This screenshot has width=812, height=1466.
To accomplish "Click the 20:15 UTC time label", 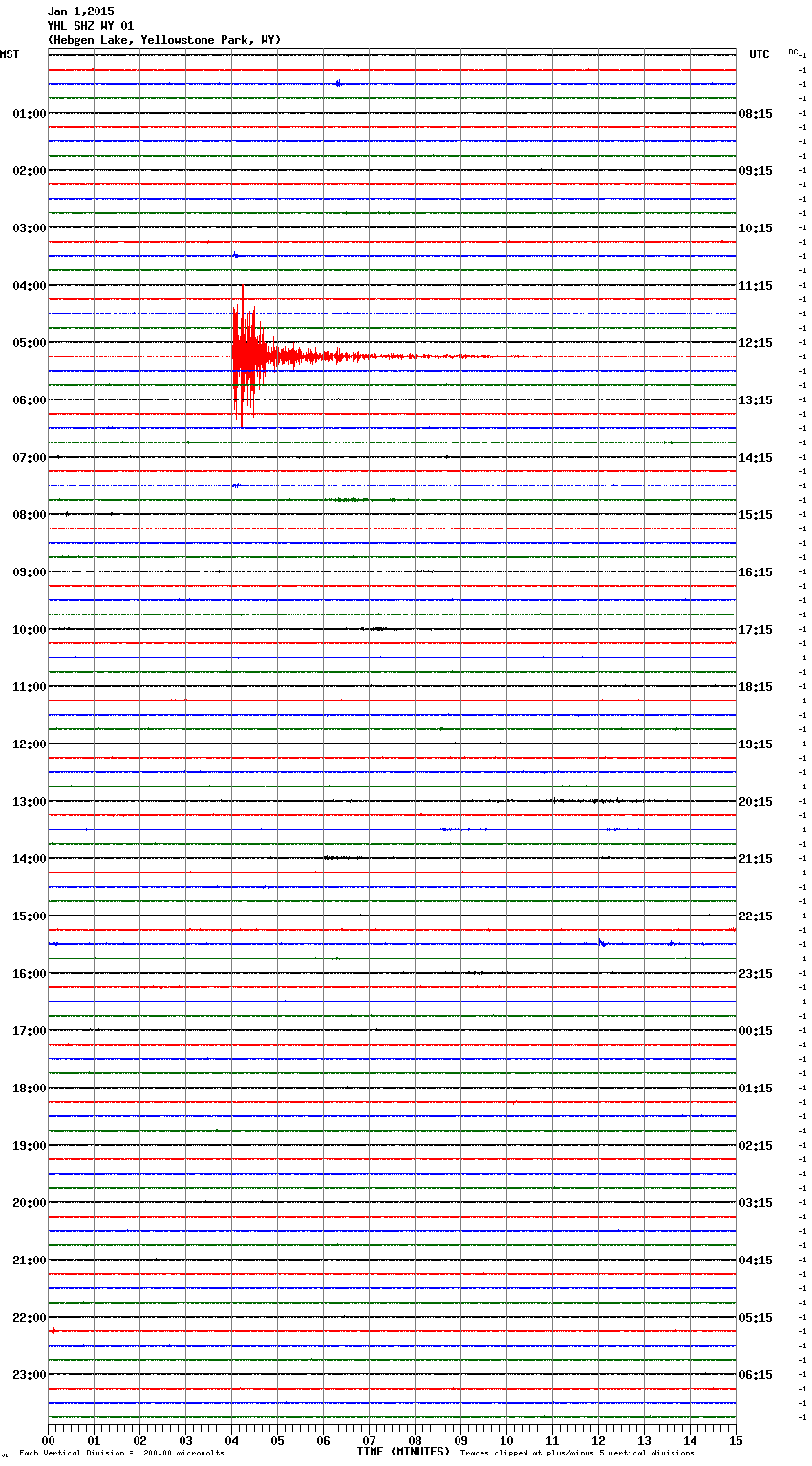I will [x=756, y=802].
